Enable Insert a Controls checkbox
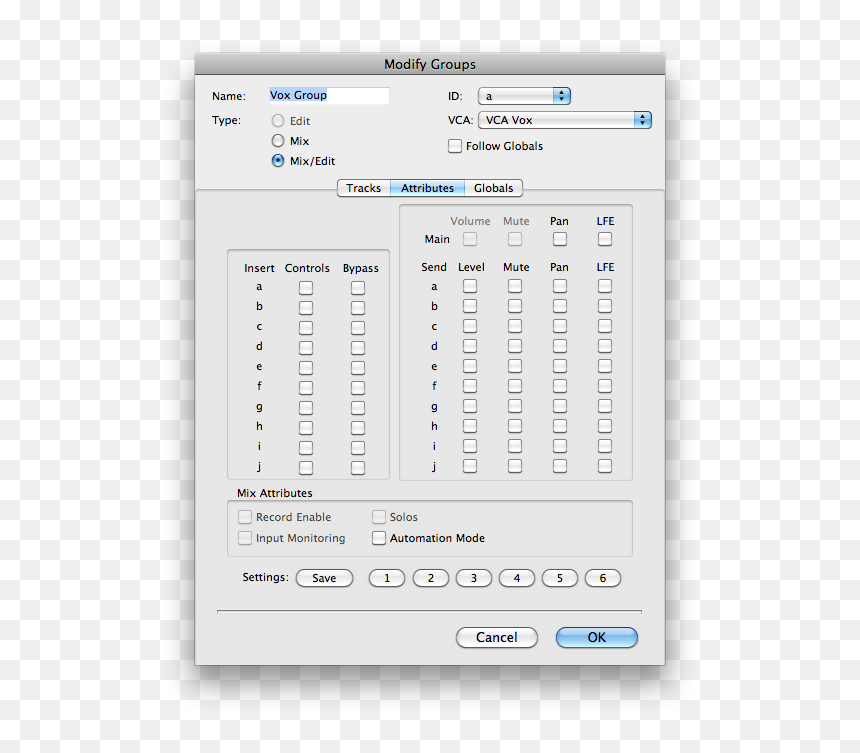The width and height of the screenshot is (860, 753). [306, 288]
